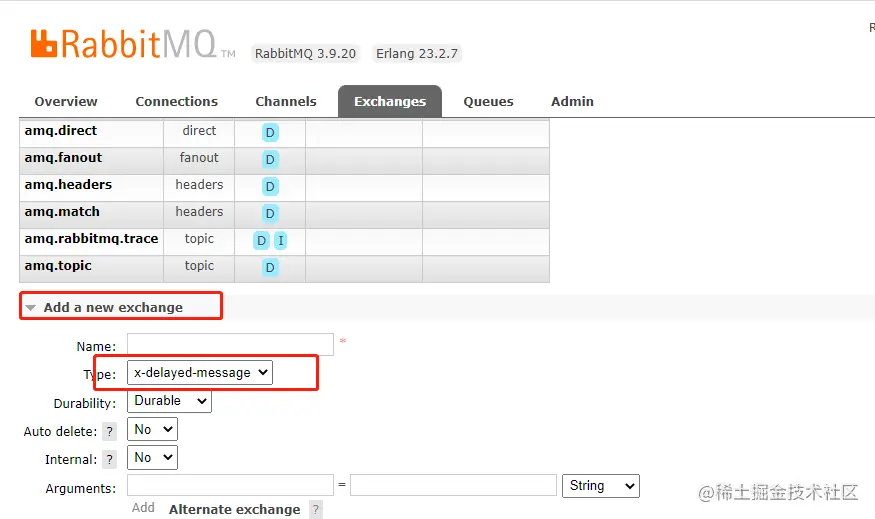
Task: Open the Auto delete No dropdown
Action: tap(152, 429)
